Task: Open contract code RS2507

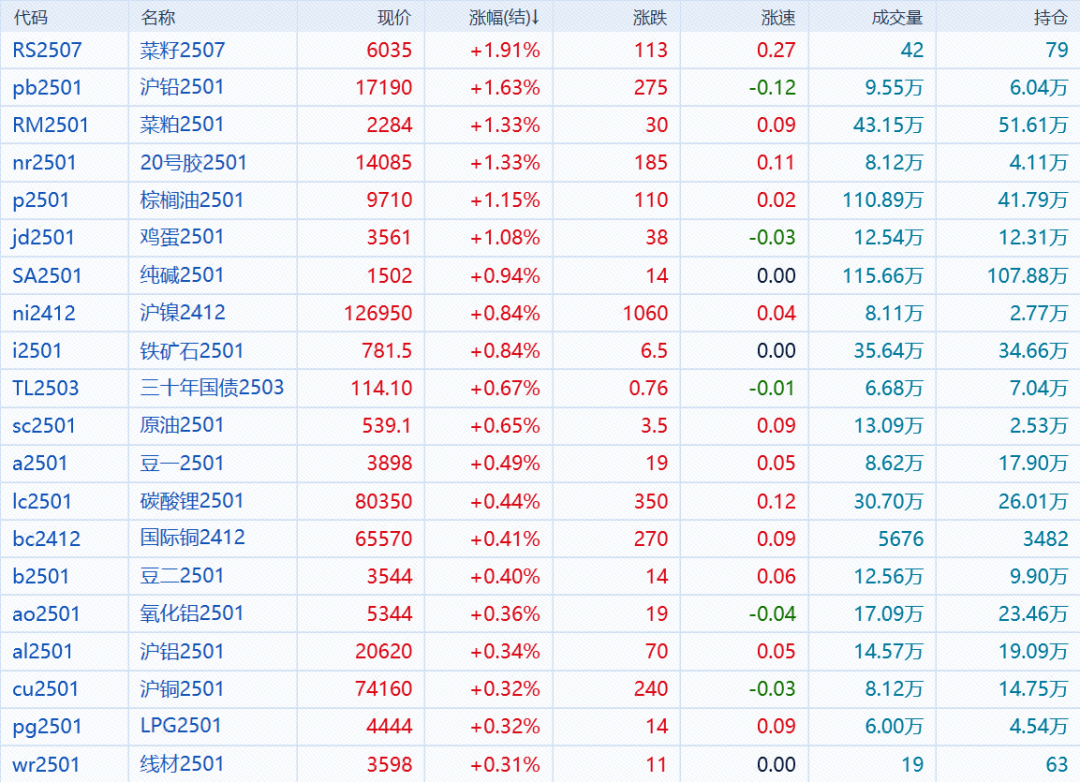Action: pyautogui.click(x=47, y=50)
